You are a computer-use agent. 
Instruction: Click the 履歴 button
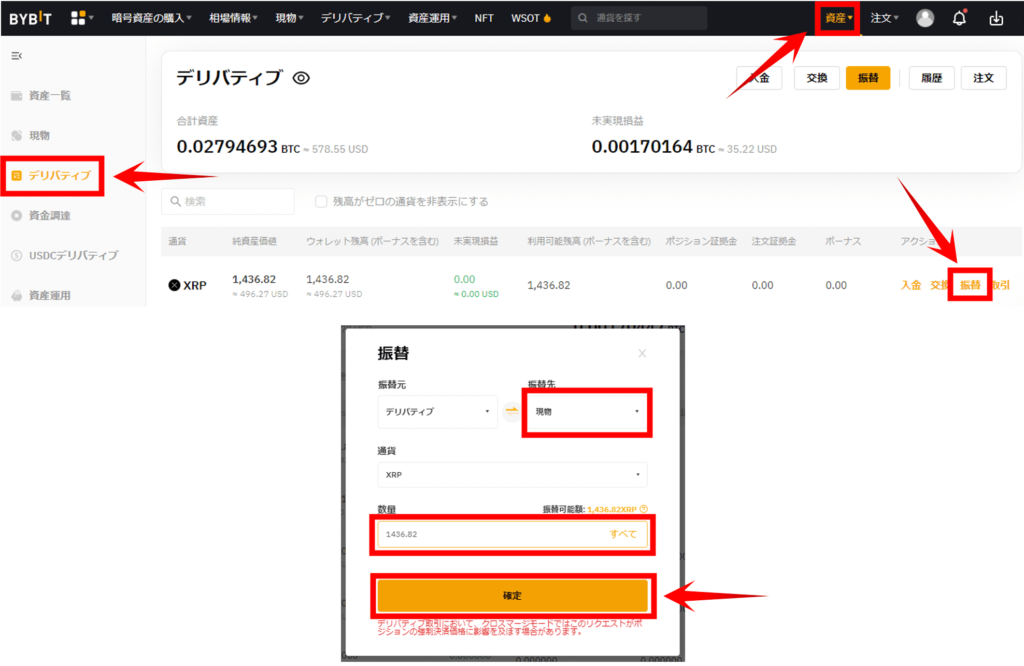(x=932, y=78)
